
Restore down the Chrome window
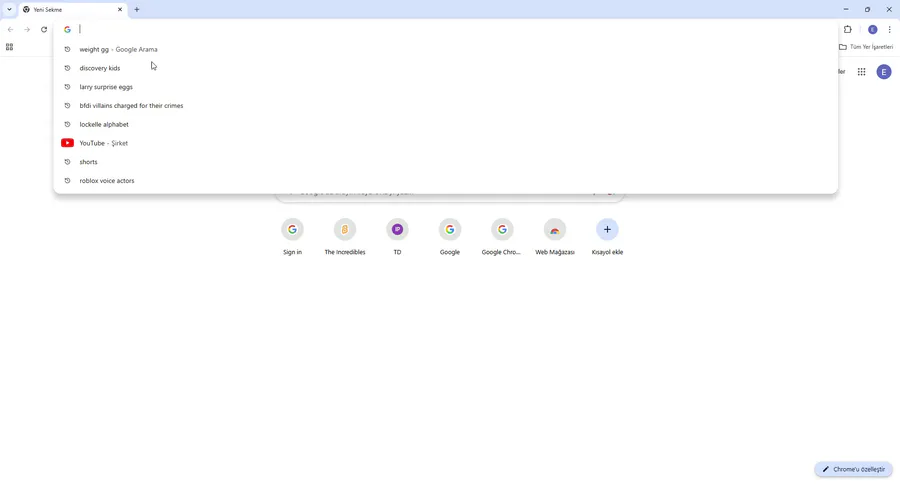867,9
